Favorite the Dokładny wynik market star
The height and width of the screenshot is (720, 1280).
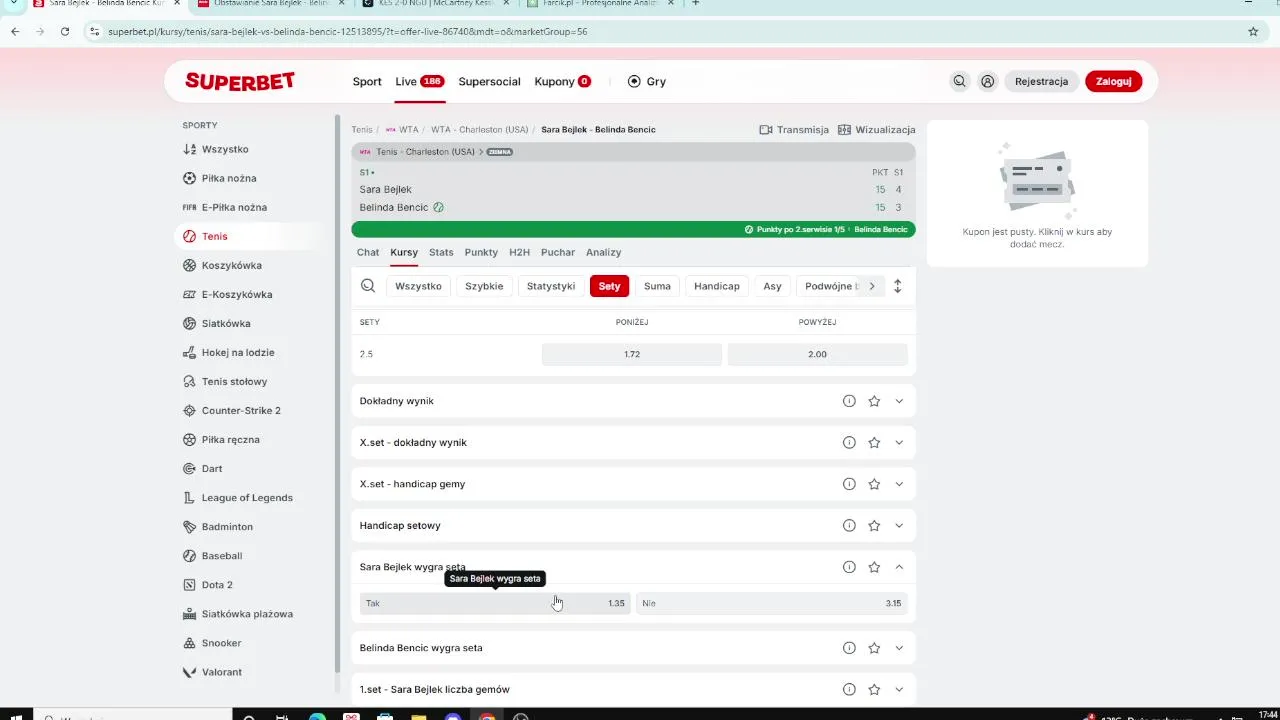(x=874, y=401)
